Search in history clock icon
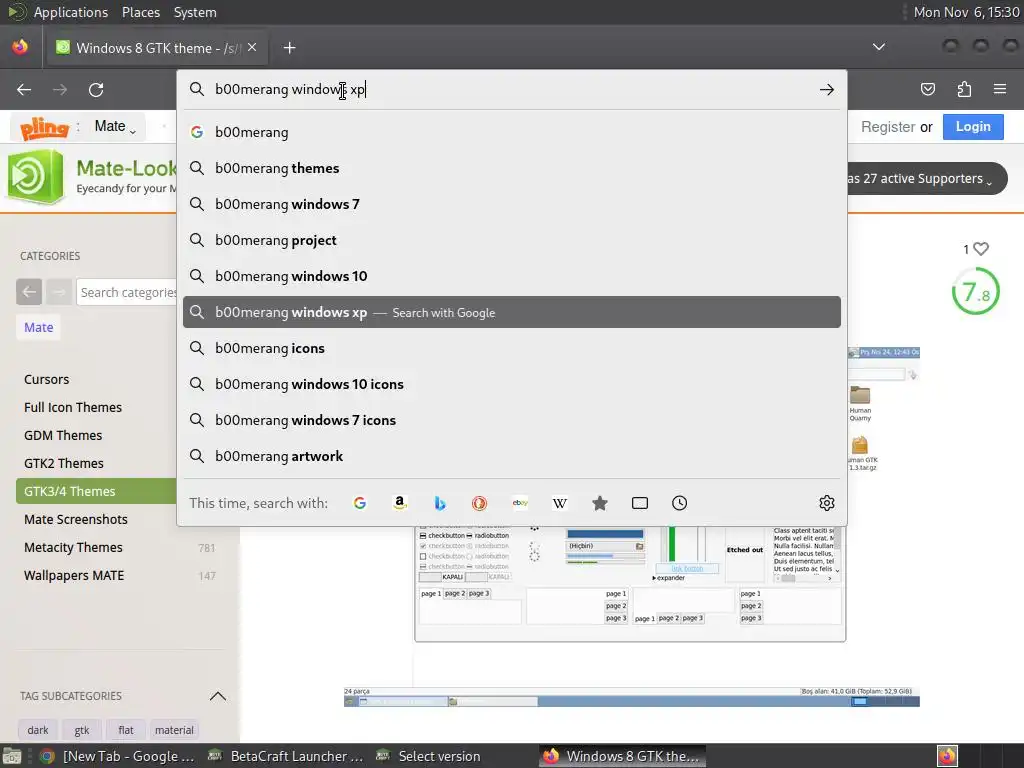 click(680, 503)
